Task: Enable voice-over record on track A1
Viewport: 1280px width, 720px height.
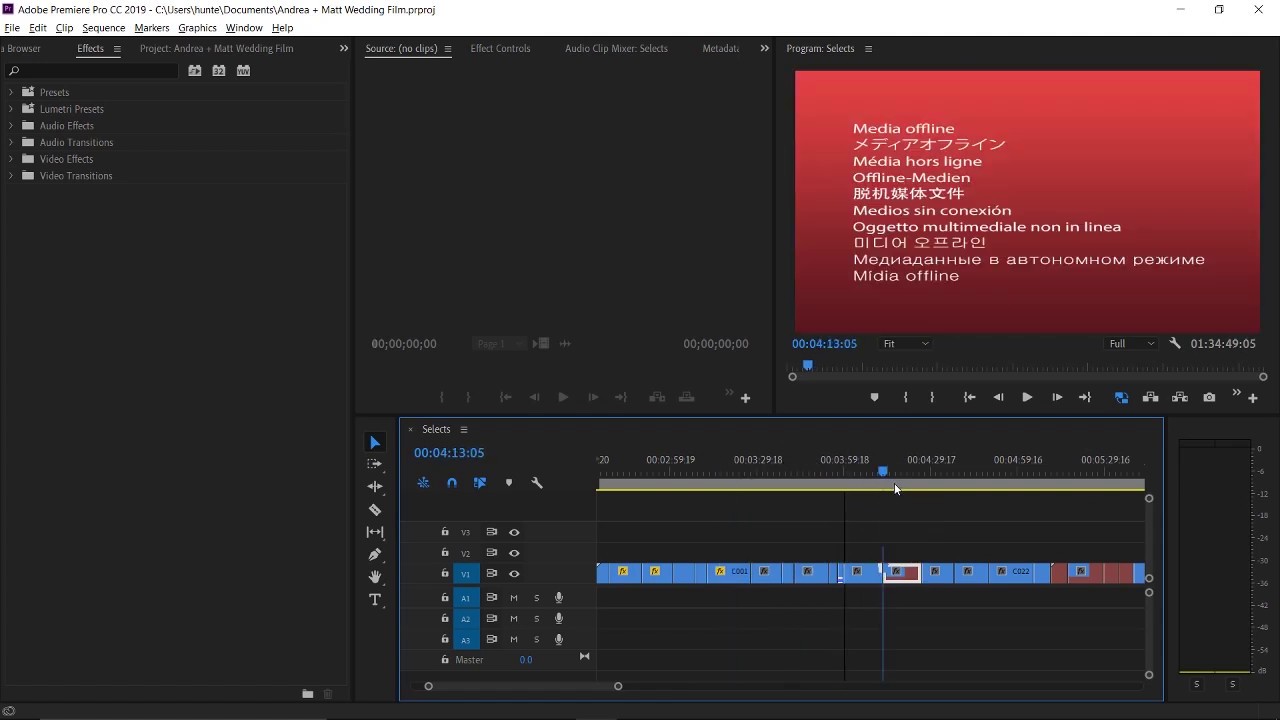Action: (559, 598)
